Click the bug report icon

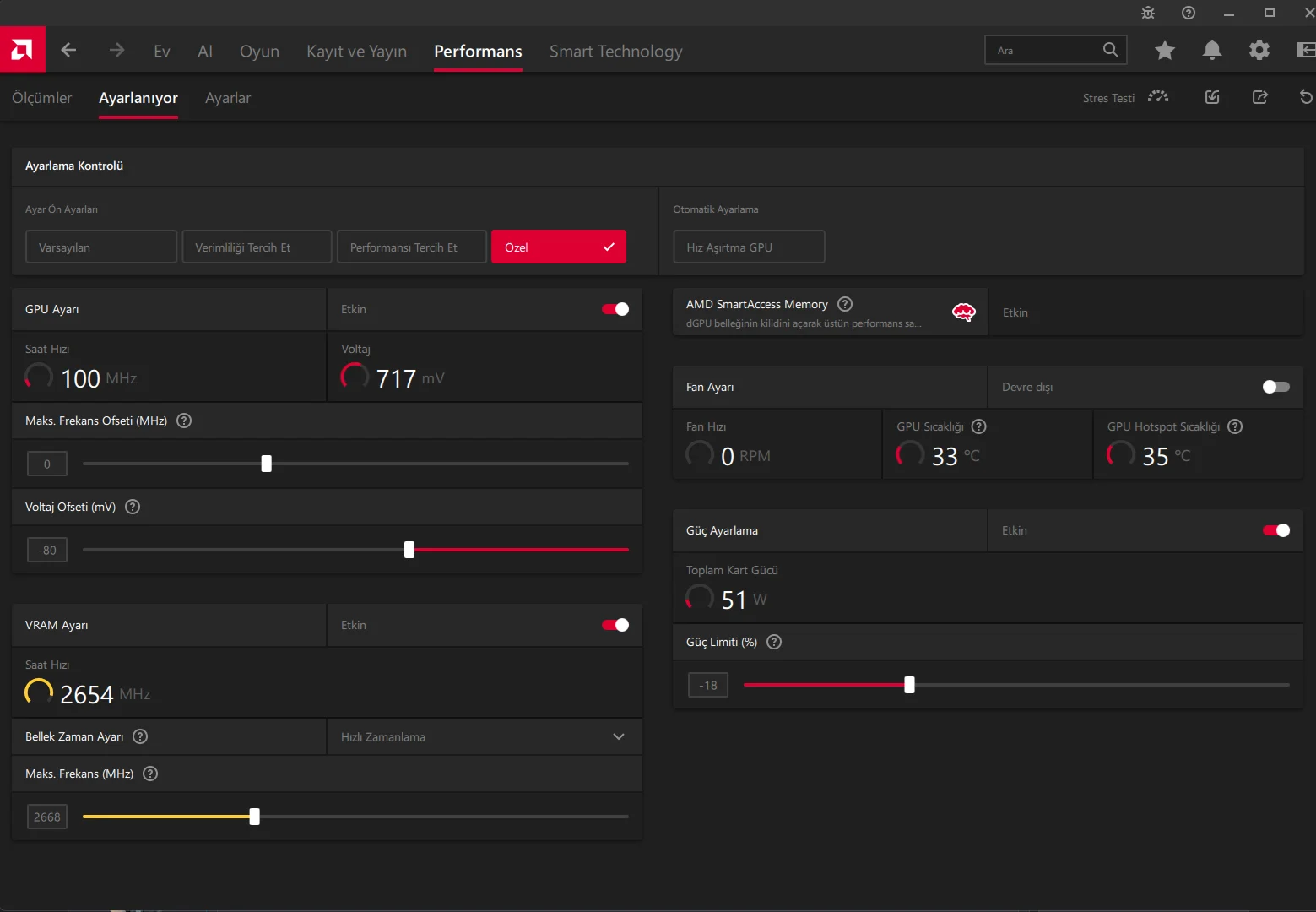(x=1148, y=13)
